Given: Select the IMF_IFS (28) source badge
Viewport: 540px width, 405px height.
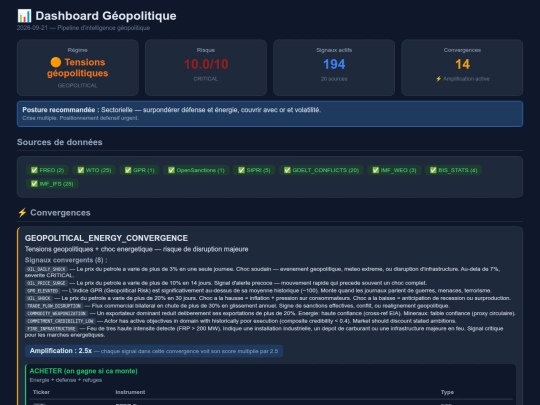Looking at the screenshot, I should (x=52, y=184).
